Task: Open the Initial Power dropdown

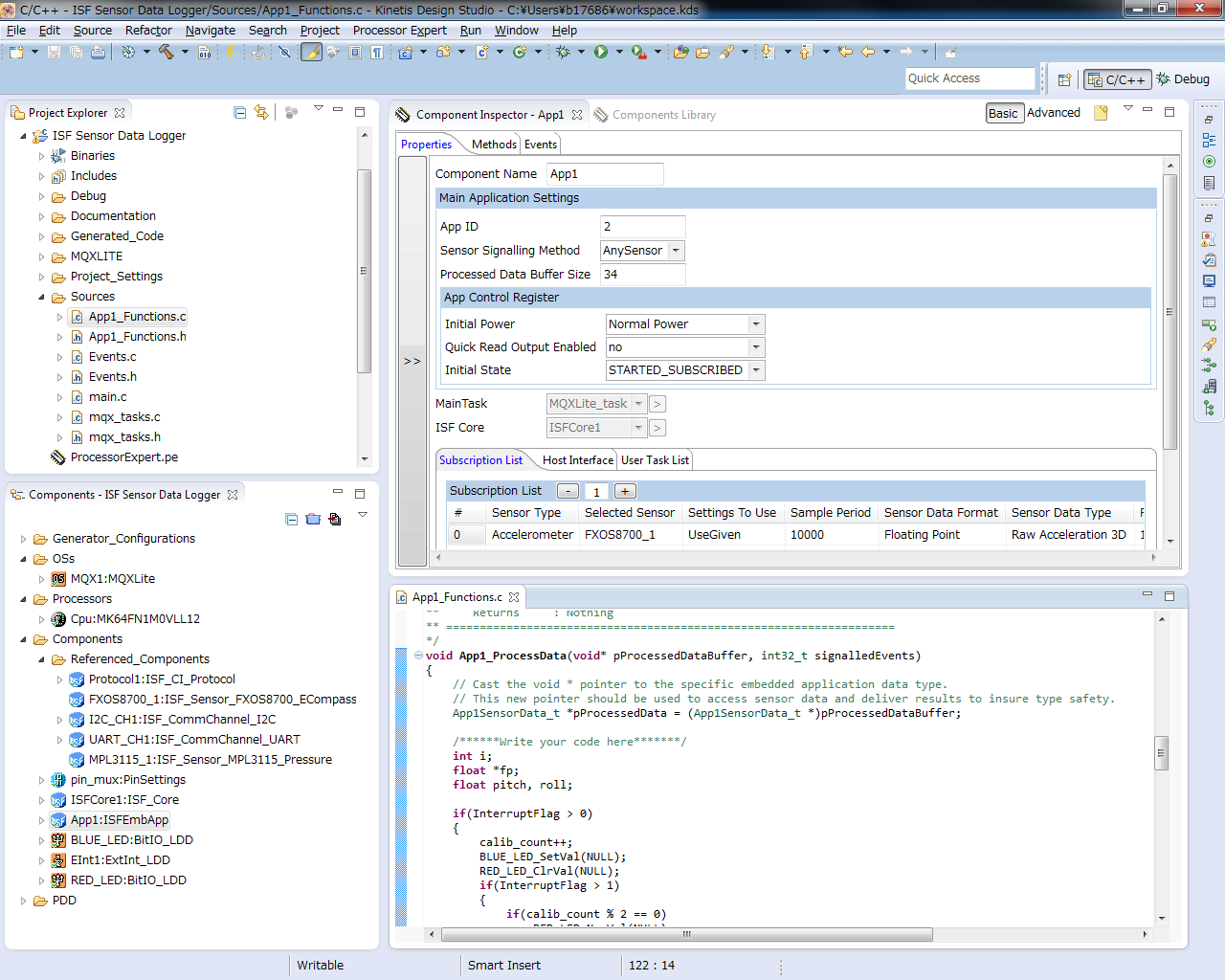Action: [756, 324]
